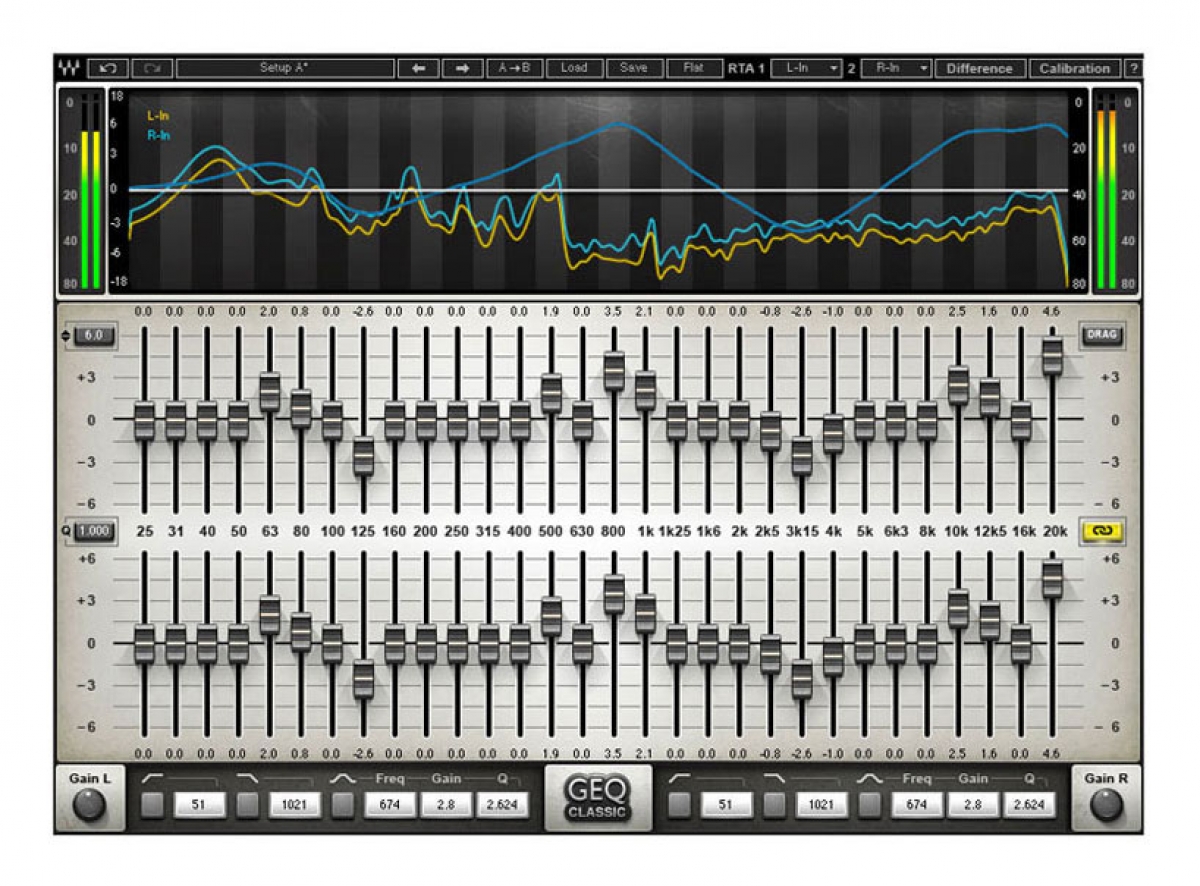This screenshot has height=886, width=1200.
Task: Click the Redo arrow button
Action: point(152,68)
